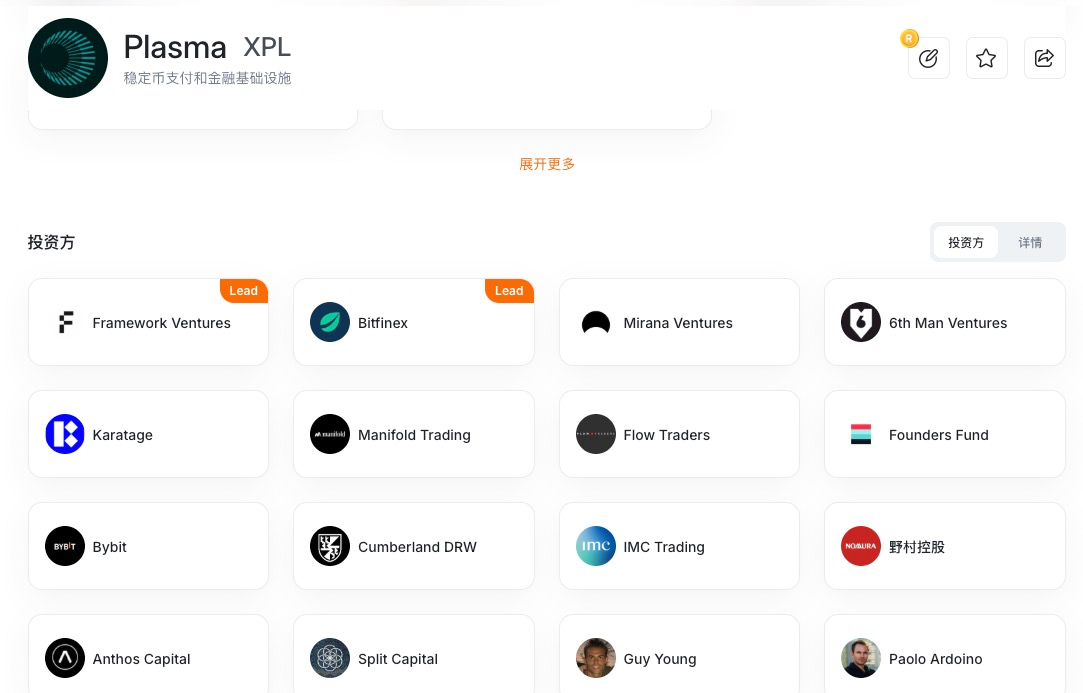Expand more with 展开更多
1083x693 pixels.
547,164
